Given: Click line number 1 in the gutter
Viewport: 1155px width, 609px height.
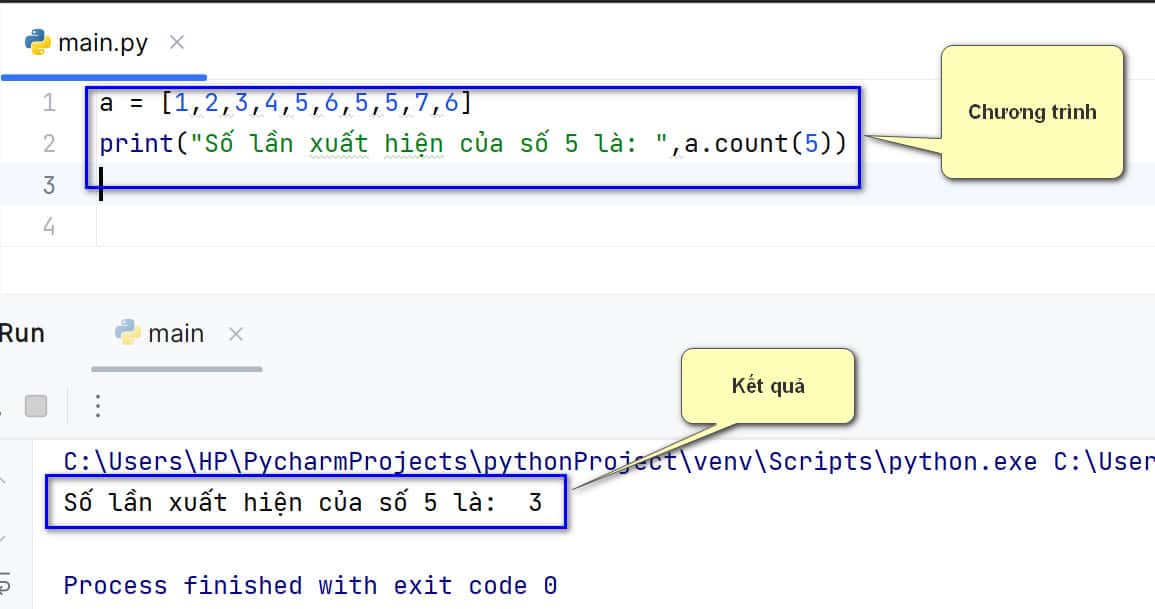Looking at the screenshot, I should (x=49, y=102).
